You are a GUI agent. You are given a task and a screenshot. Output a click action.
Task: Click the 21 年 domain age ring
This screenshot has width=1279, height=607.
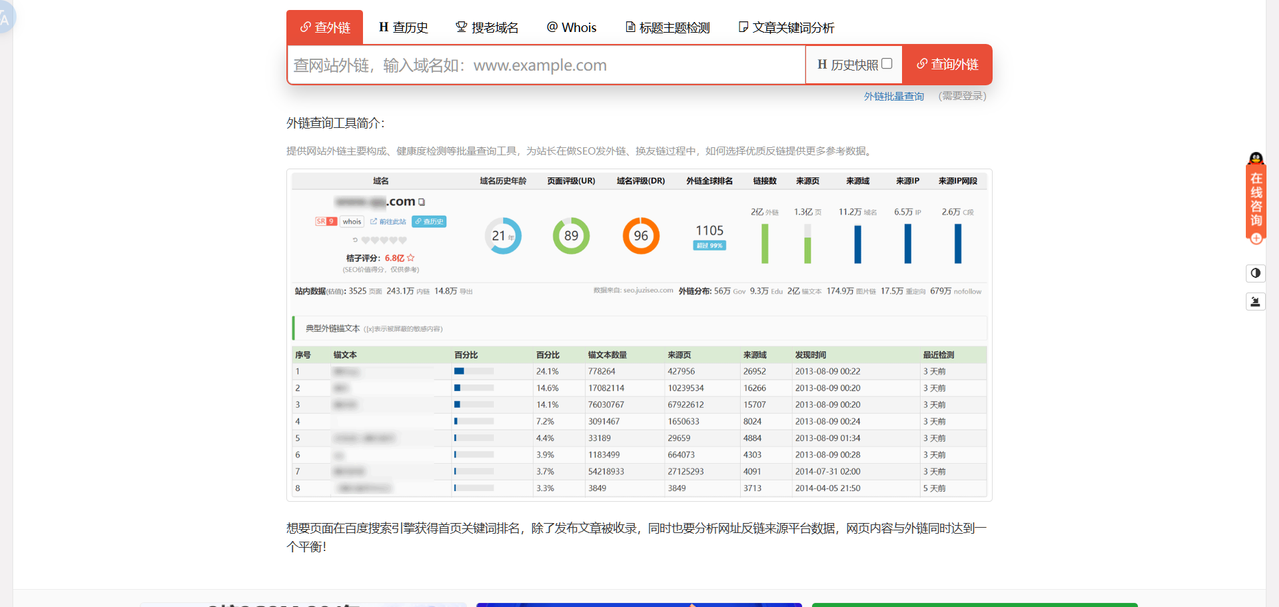(x=503, y=236)
